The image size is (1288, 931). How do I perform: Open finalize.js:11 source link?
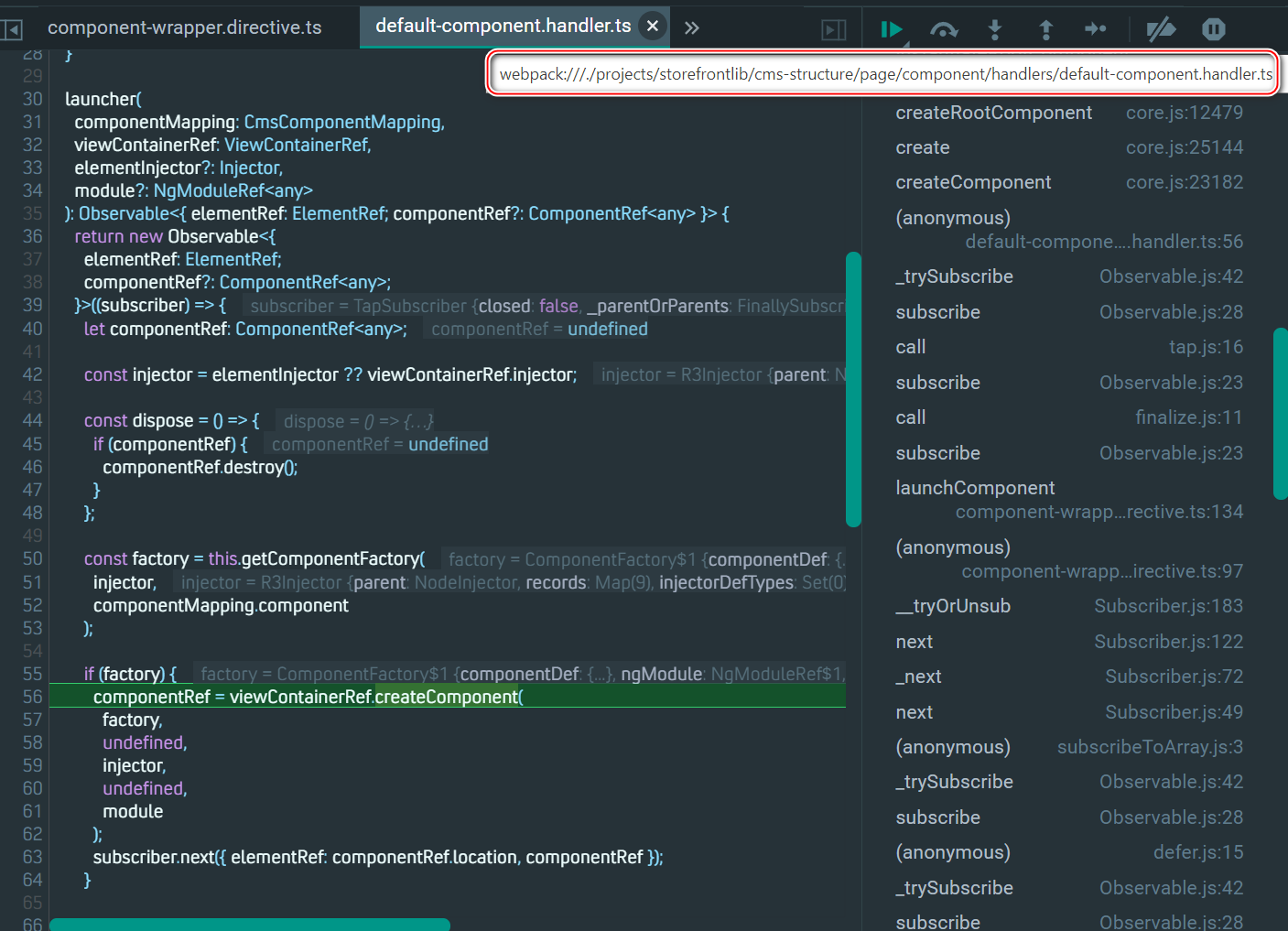click(1189, 417)
